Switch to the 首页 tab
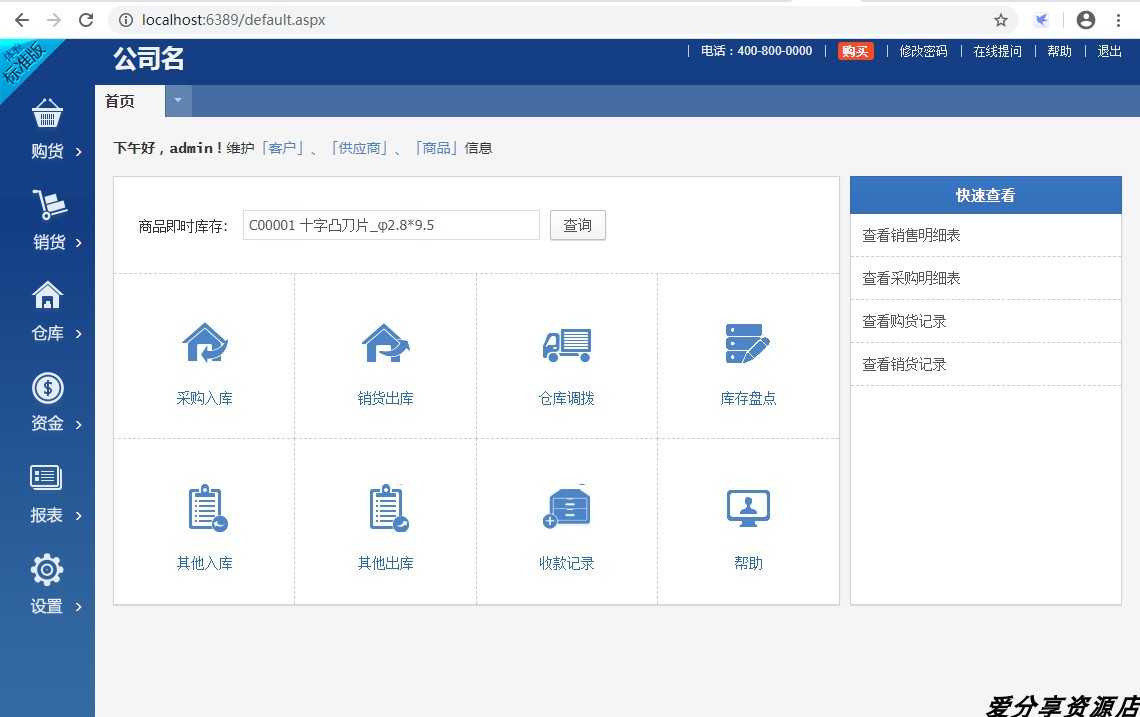This screenshot has height=717, width=1140. click(129, 101)
